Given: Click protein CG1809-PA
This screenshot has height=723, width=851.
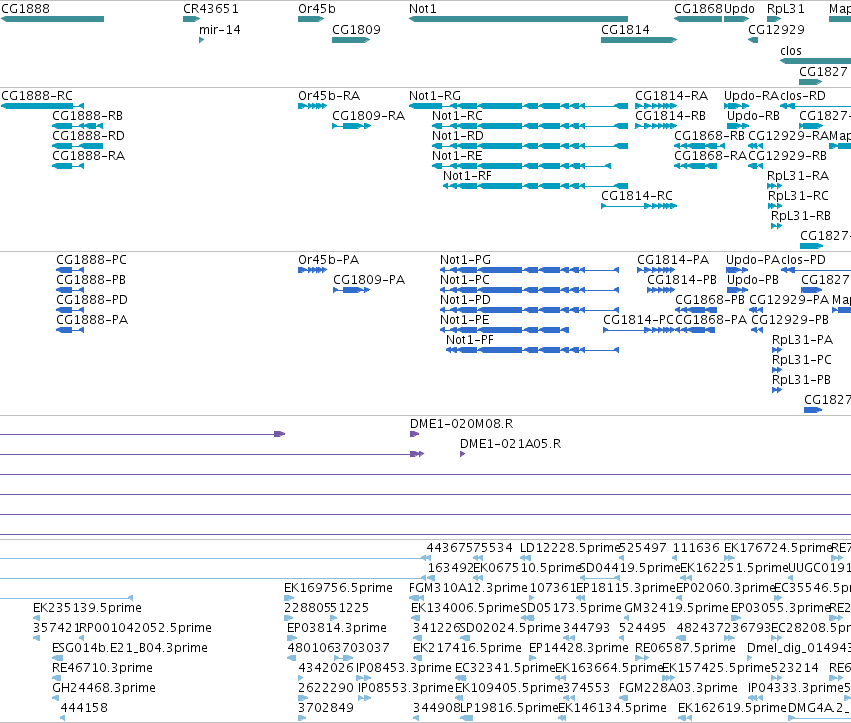Looking at the screenshot, I should pos(352,290).
